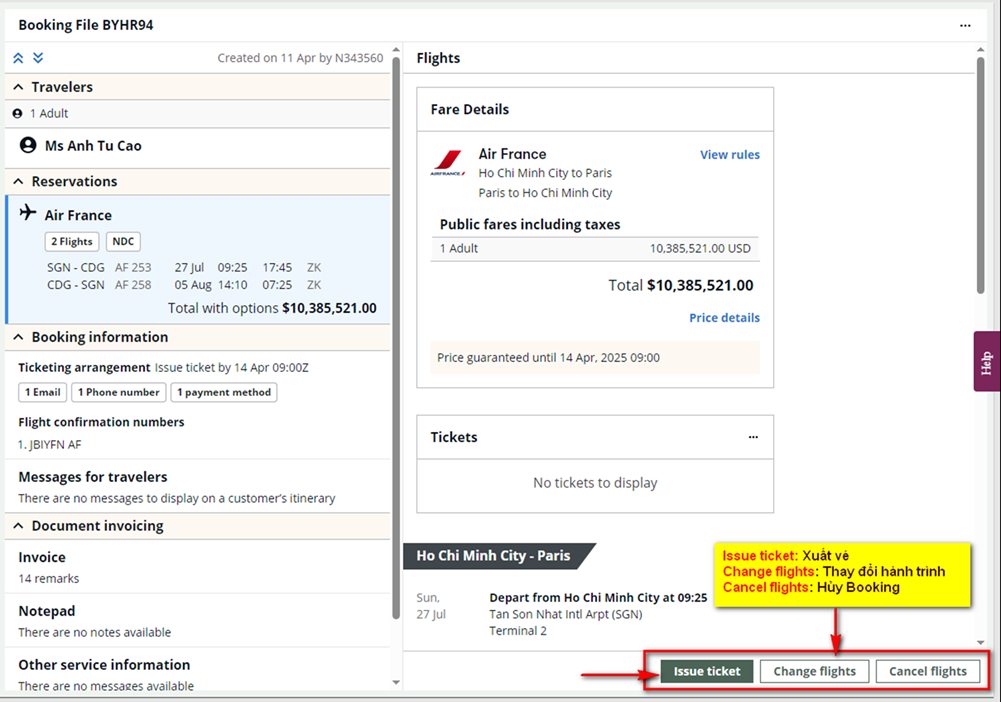Image resolution: width=1001 pixels, height=702 pixels.
Task: Click Created on 11 Apr by N343560 text
Action: click(x=300, y=58)
